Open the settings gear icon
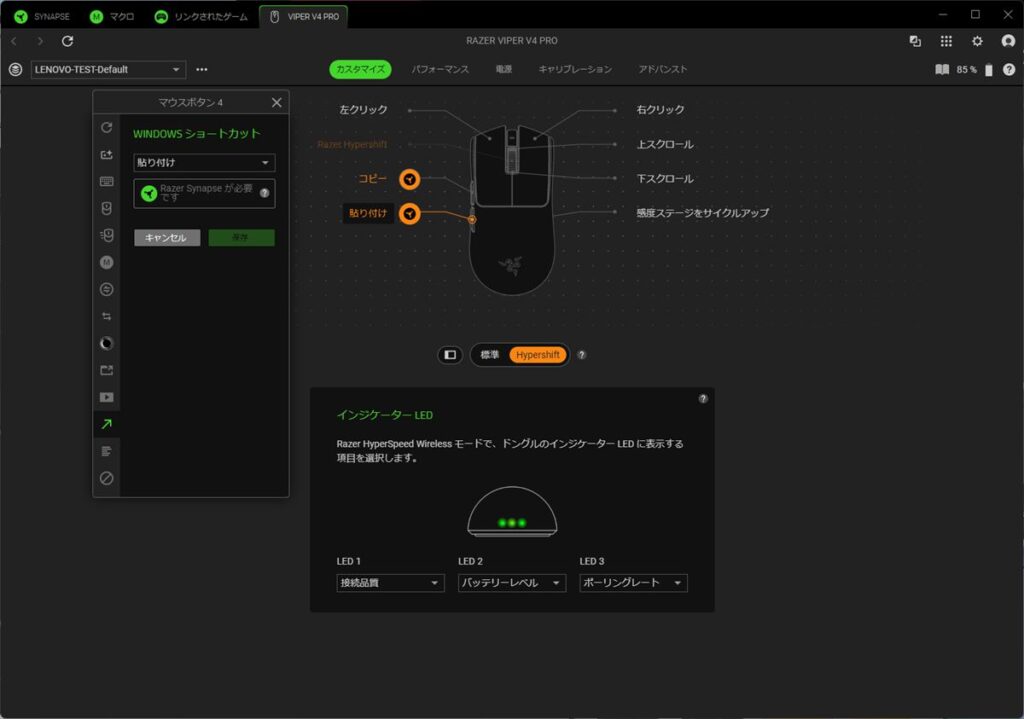This screenshot has height=719, width=1024. tap(977, 41)
